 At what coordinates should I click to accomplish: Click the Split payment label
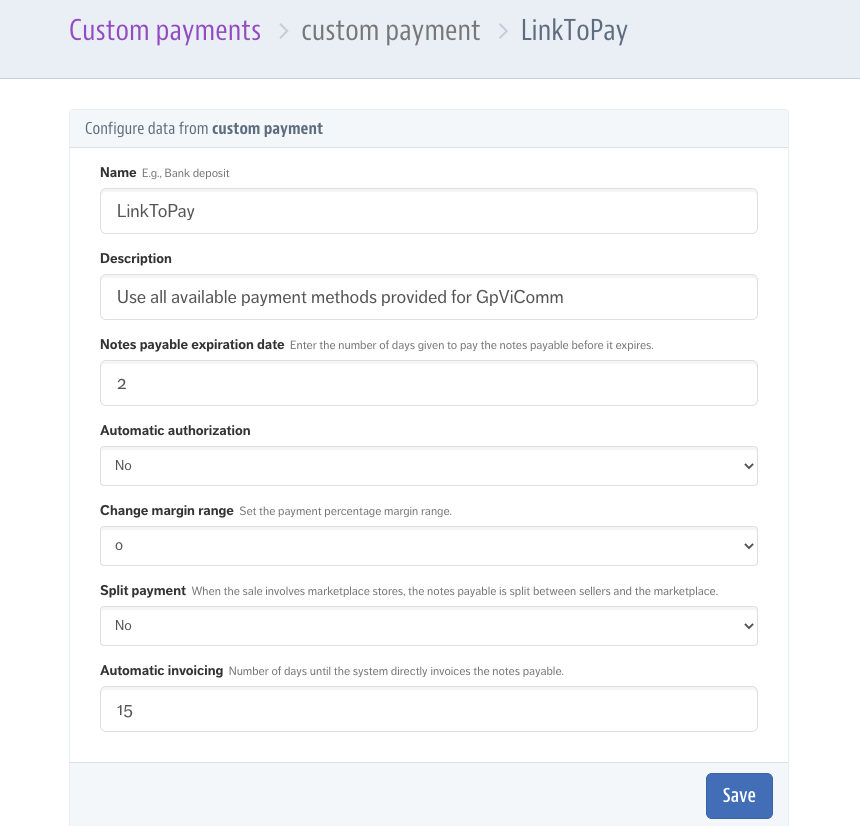pos(143,591)
